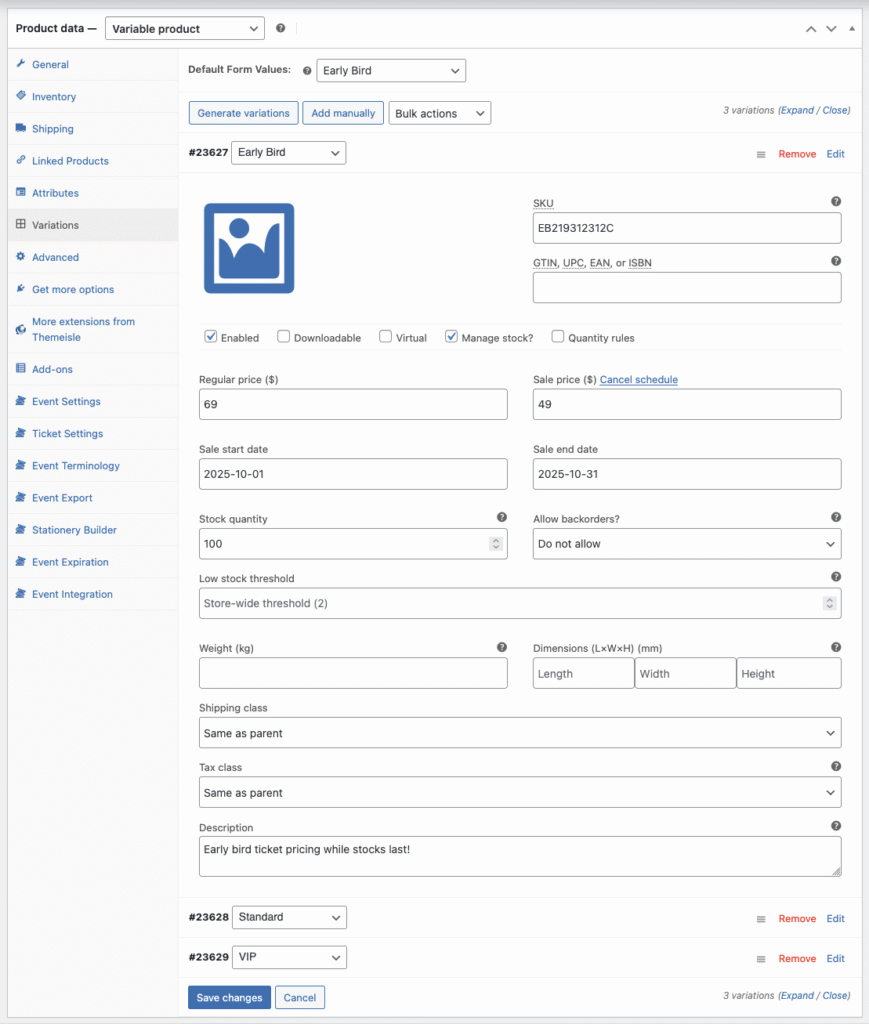Open the Allow backorders dropdown
Screen dimensions: 869x1024
(x=686, y=543)
